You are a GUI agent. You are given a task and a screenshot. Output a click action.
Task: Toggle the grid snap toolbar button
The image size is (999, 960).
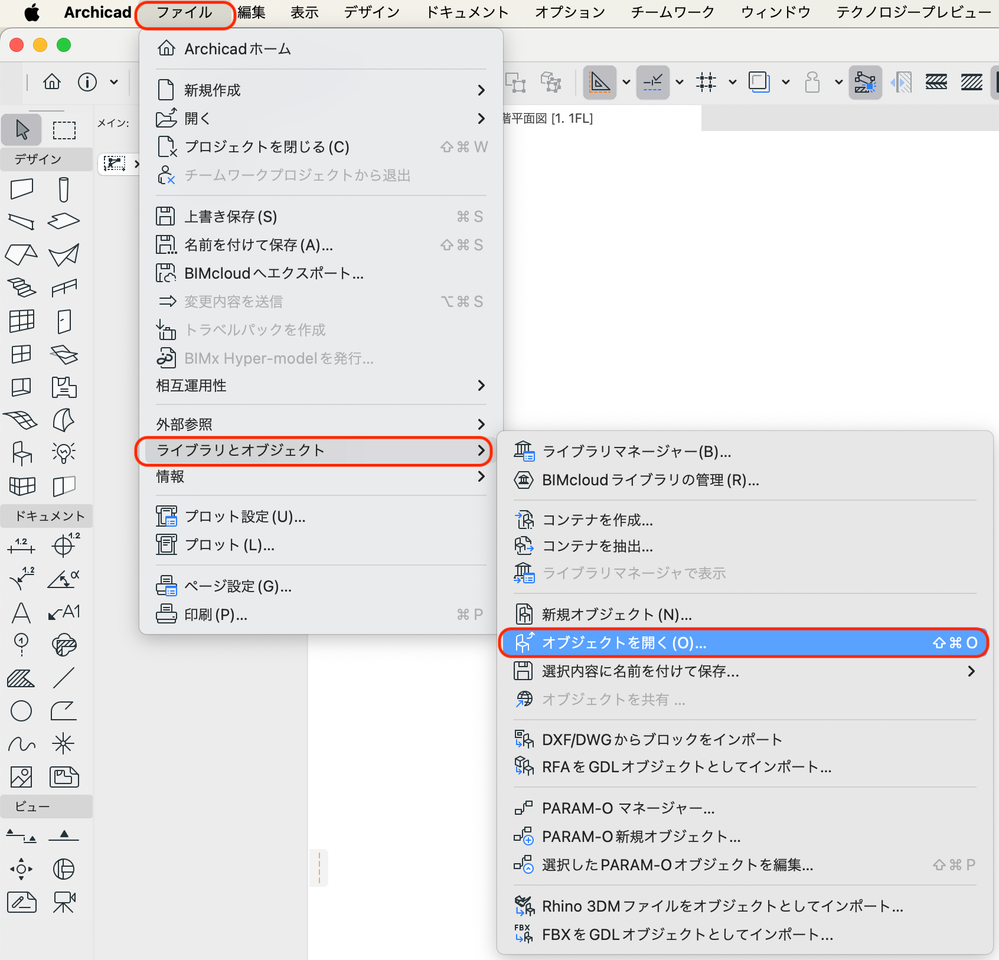[x=706, y=82]
